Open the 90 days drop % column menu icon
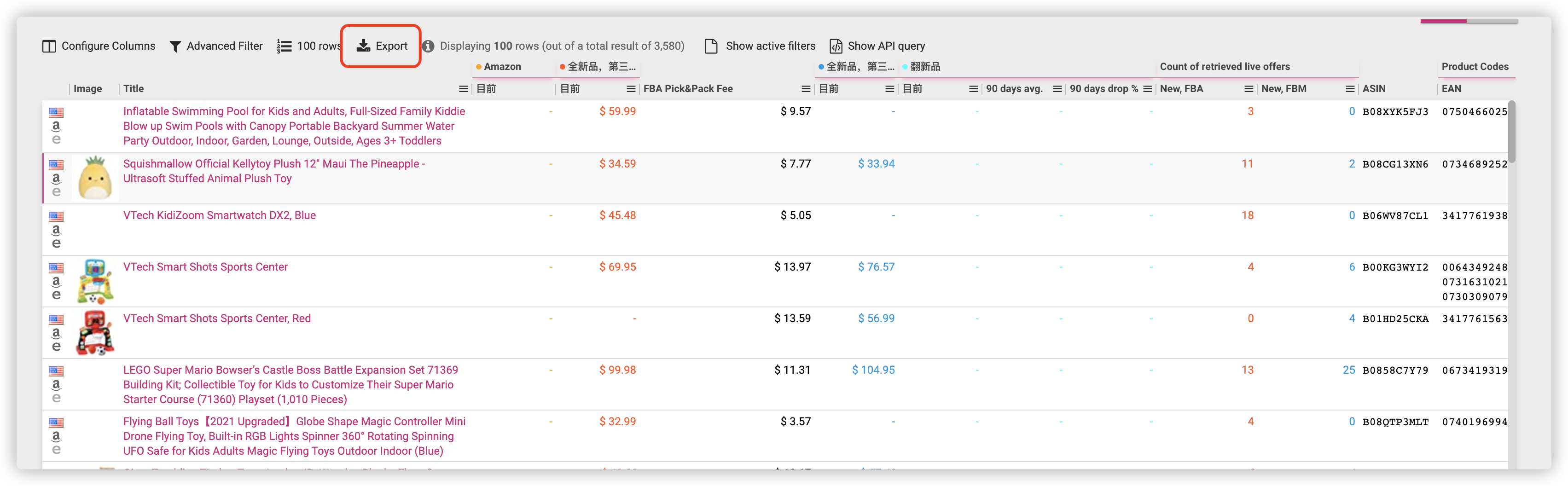1568x486 pixels. click(x=1147, y=89)
